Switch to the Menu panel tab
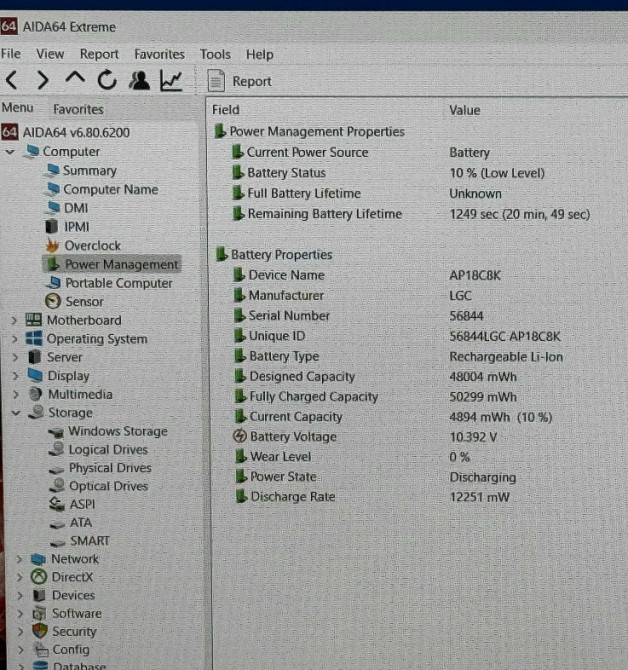The height and width of the screenshot is (670, 628). [x=18, y=107]
